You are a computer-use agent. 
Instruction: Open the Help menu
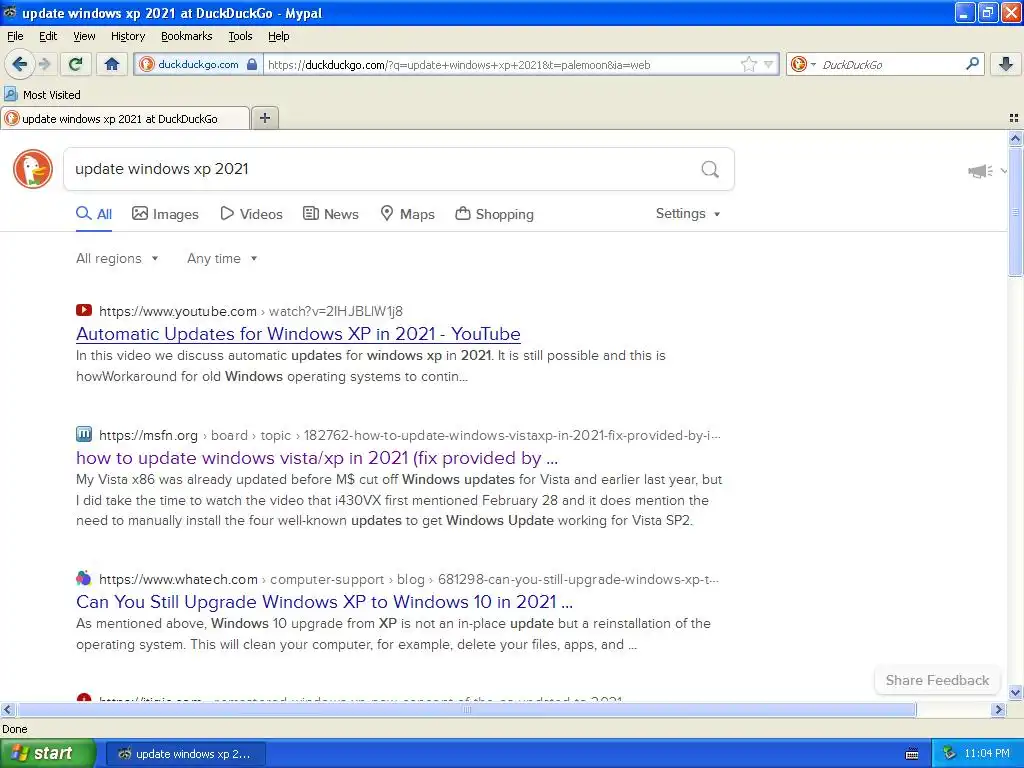tap(279, 36)
